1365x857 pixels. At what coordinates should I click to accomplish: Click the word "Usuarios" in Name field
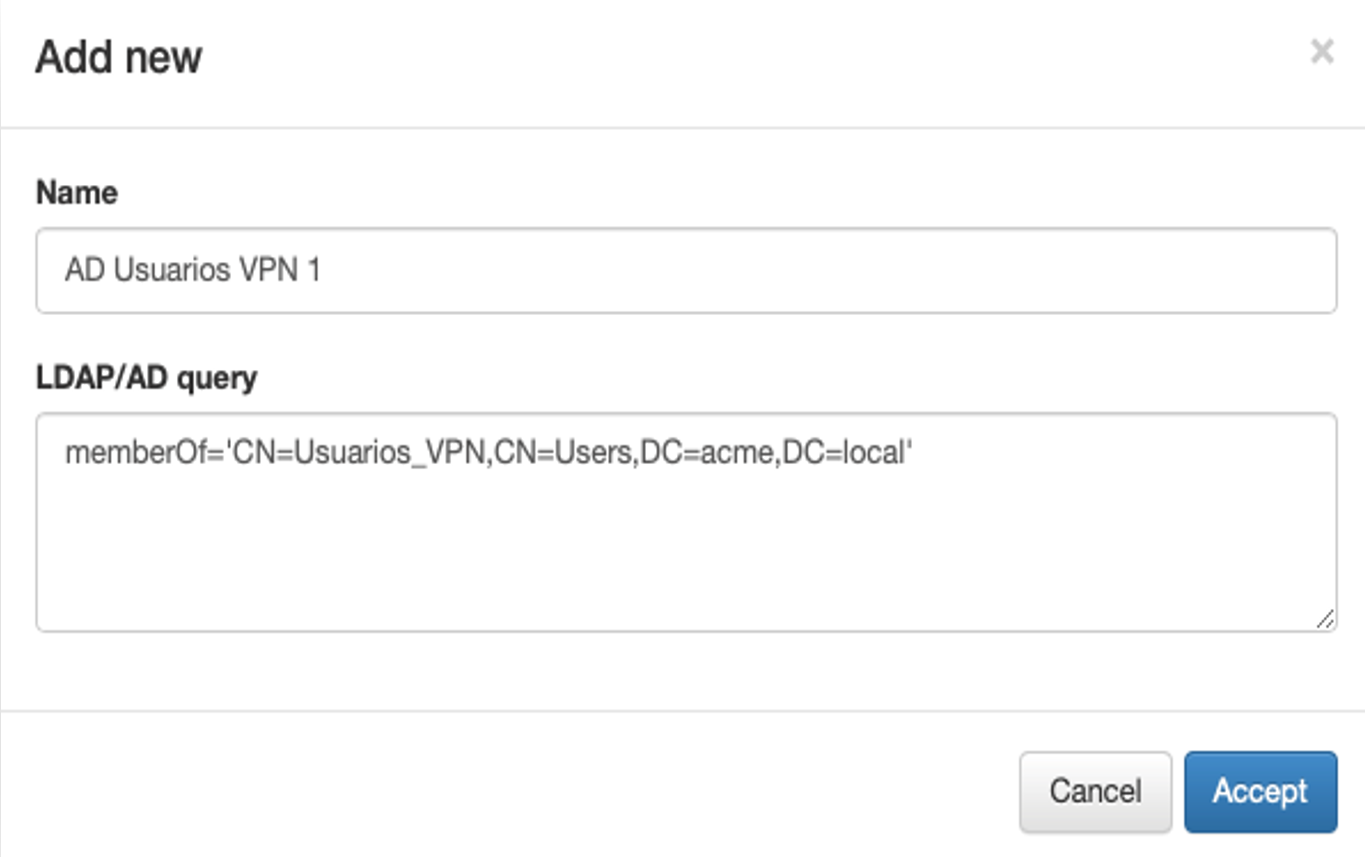[x=161, y=270]
